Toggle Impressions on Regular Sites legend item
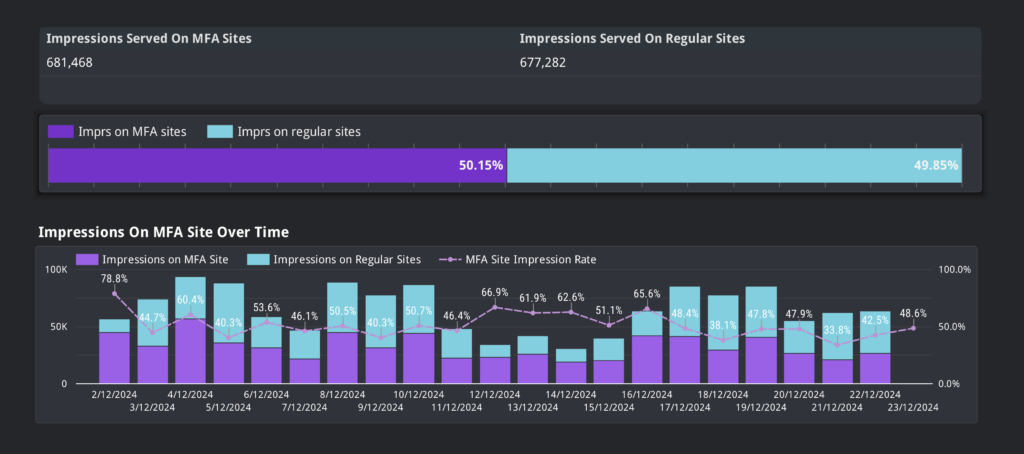The image size is (1024, 454). coord(334,259)
